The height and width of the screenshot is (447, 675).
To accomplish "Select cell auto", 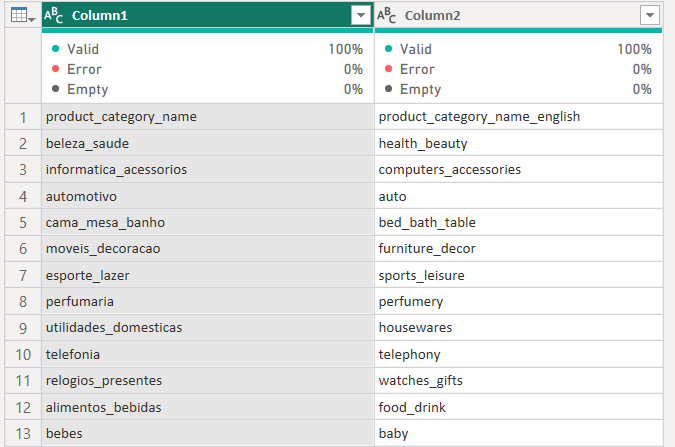I will click(519, 196).
